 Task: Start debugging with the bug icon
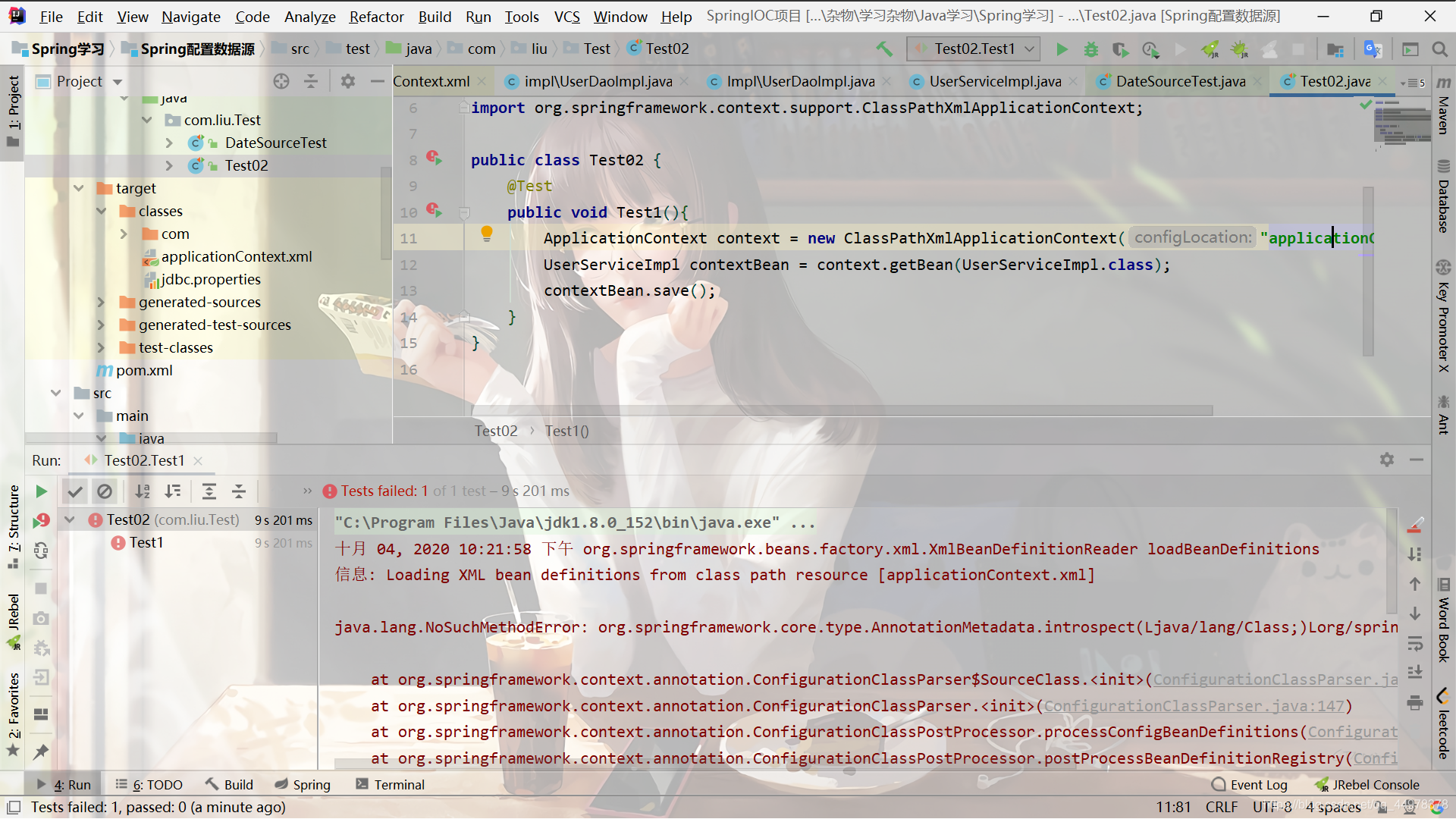click(x=1090, y=49)
